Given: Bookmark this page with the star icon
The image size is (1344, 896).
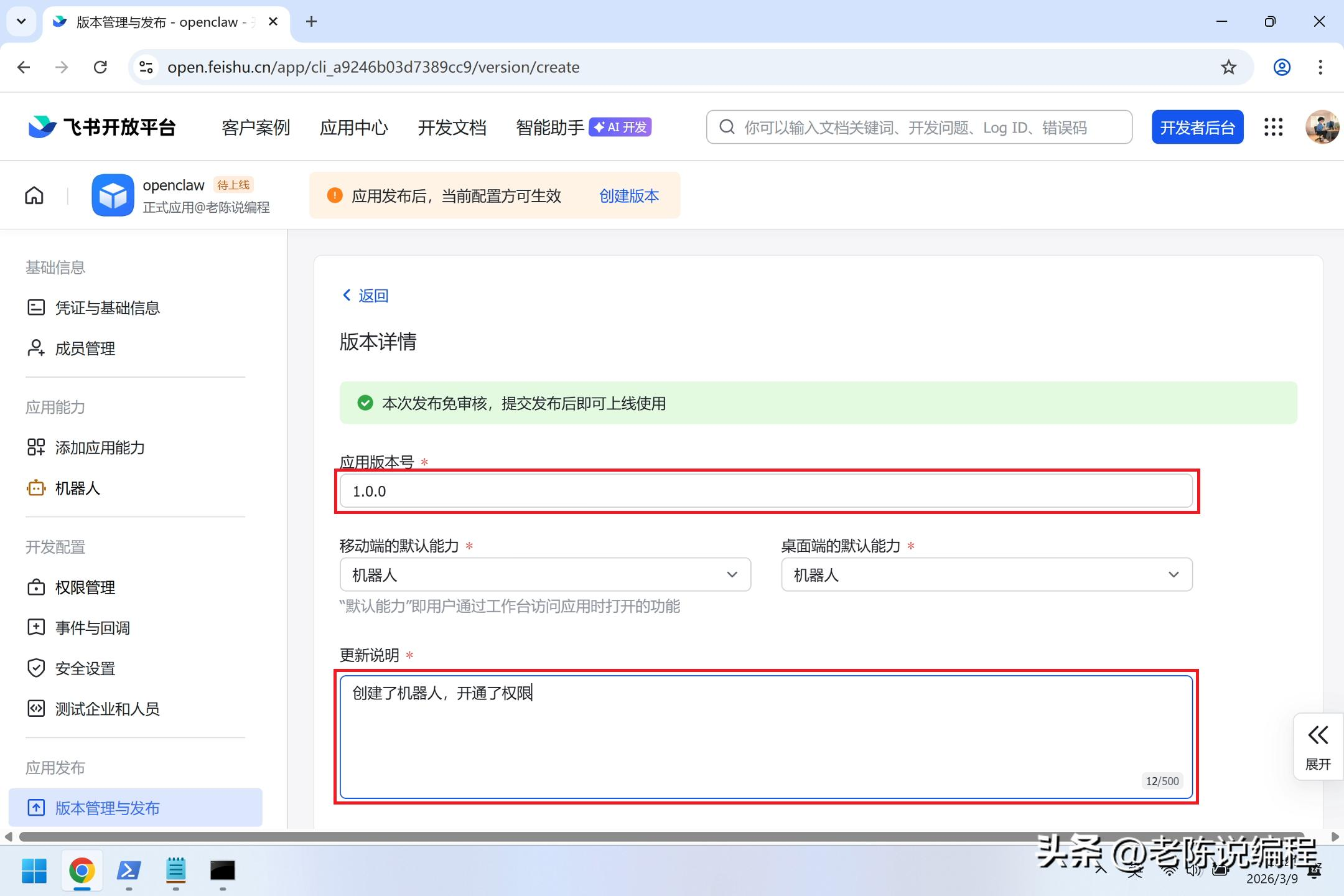Looking at the screenshot, I should (1228, 67).
